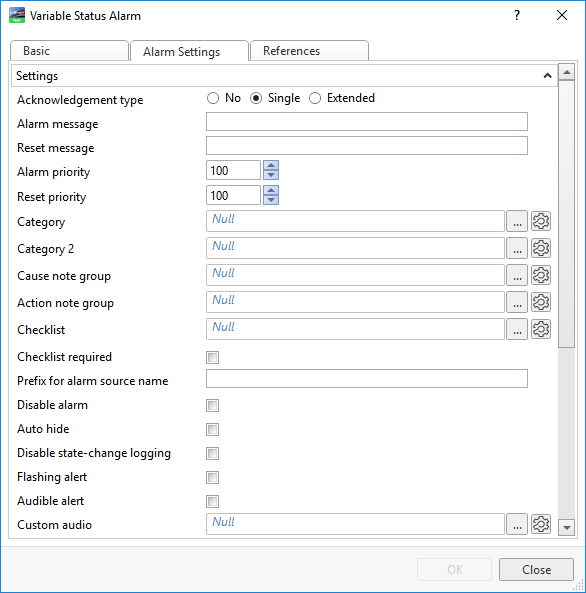Click the vertical scrollbar thumb
586x593 pixels.
pos(567,214)
